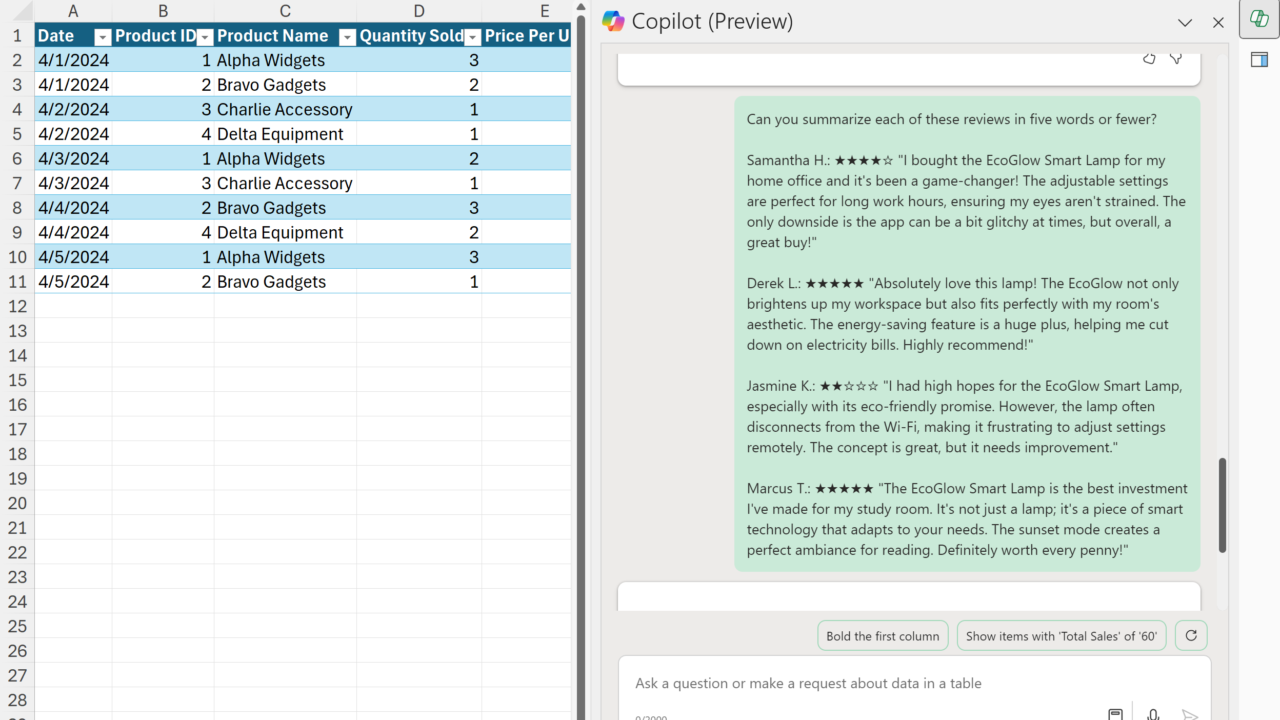Open the prompt guide notebook icon
The image size is (1280, 720).
[x=1115, y=714]
